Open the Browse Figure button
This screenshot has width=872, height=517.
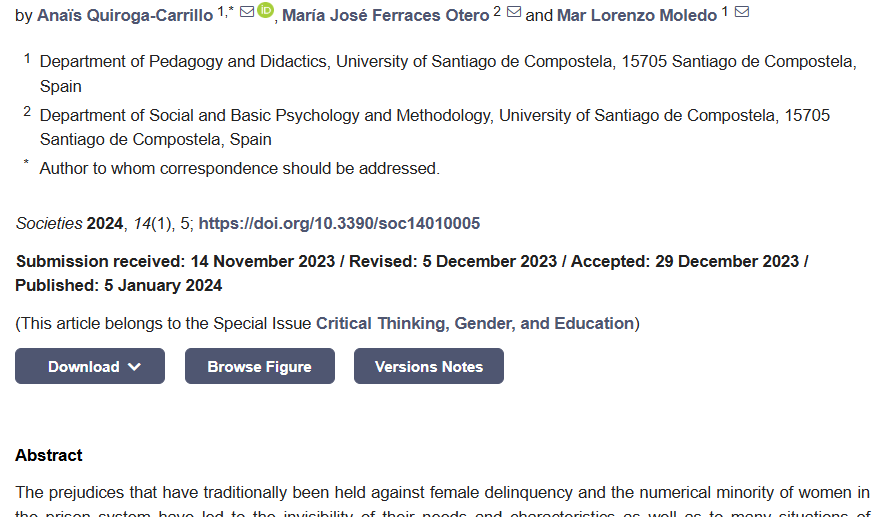tap(260, 366)
